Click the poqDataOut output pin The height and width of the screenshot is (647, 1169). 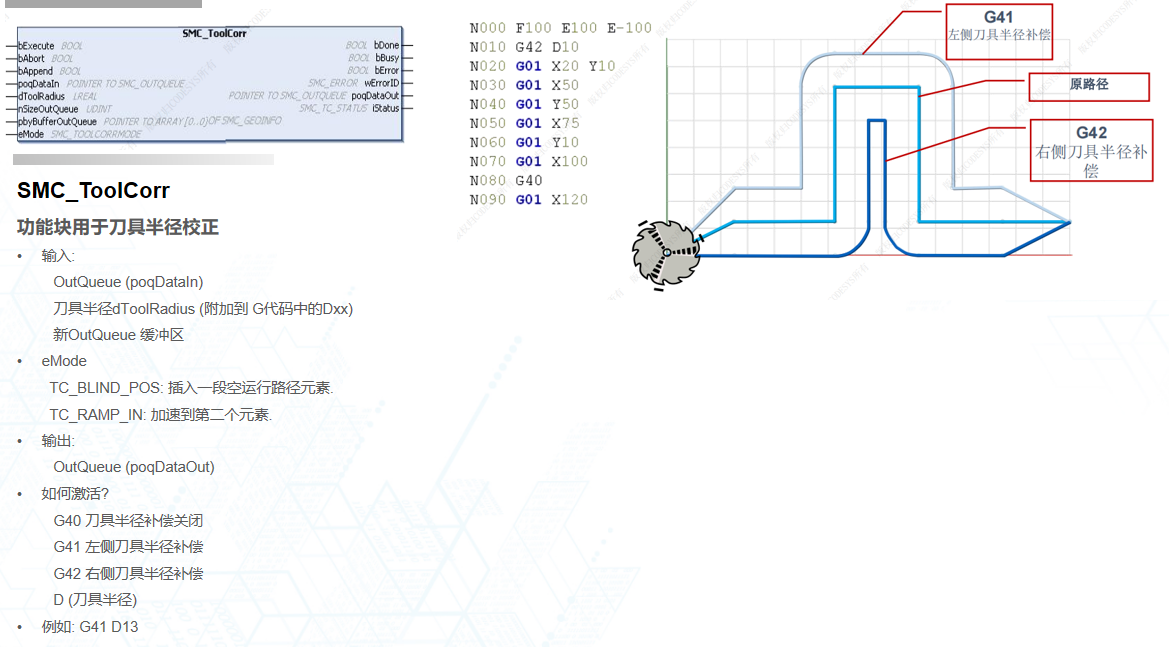click(375, 96)
